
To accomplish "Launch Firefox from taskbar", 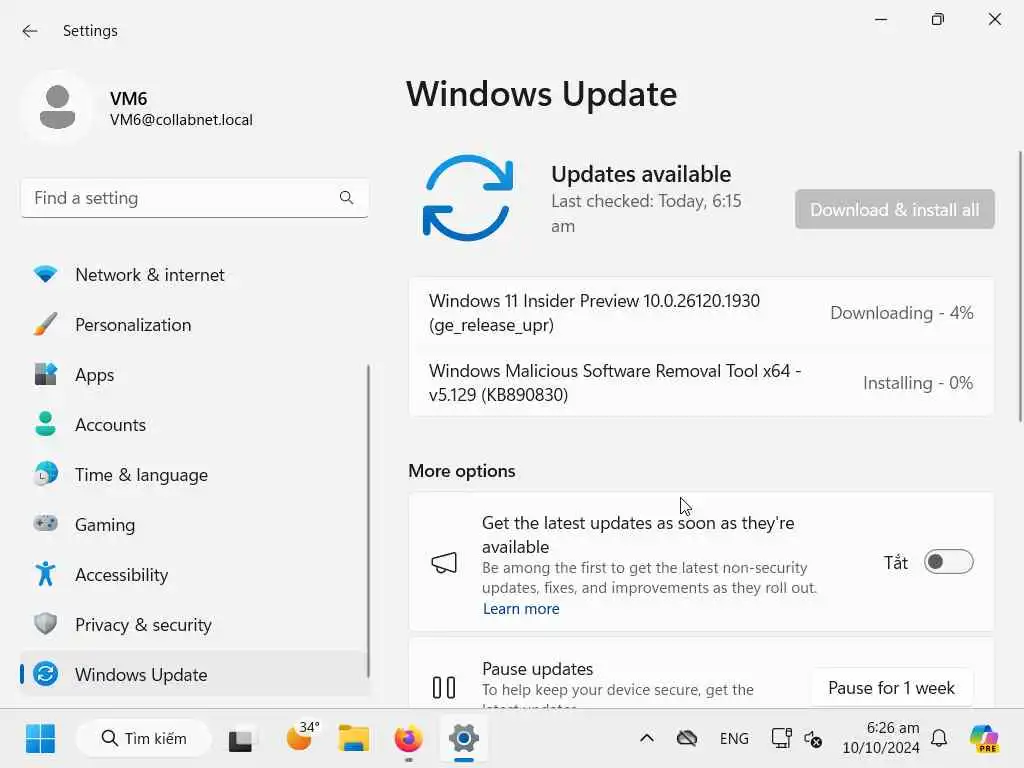I will pos(409,739).
